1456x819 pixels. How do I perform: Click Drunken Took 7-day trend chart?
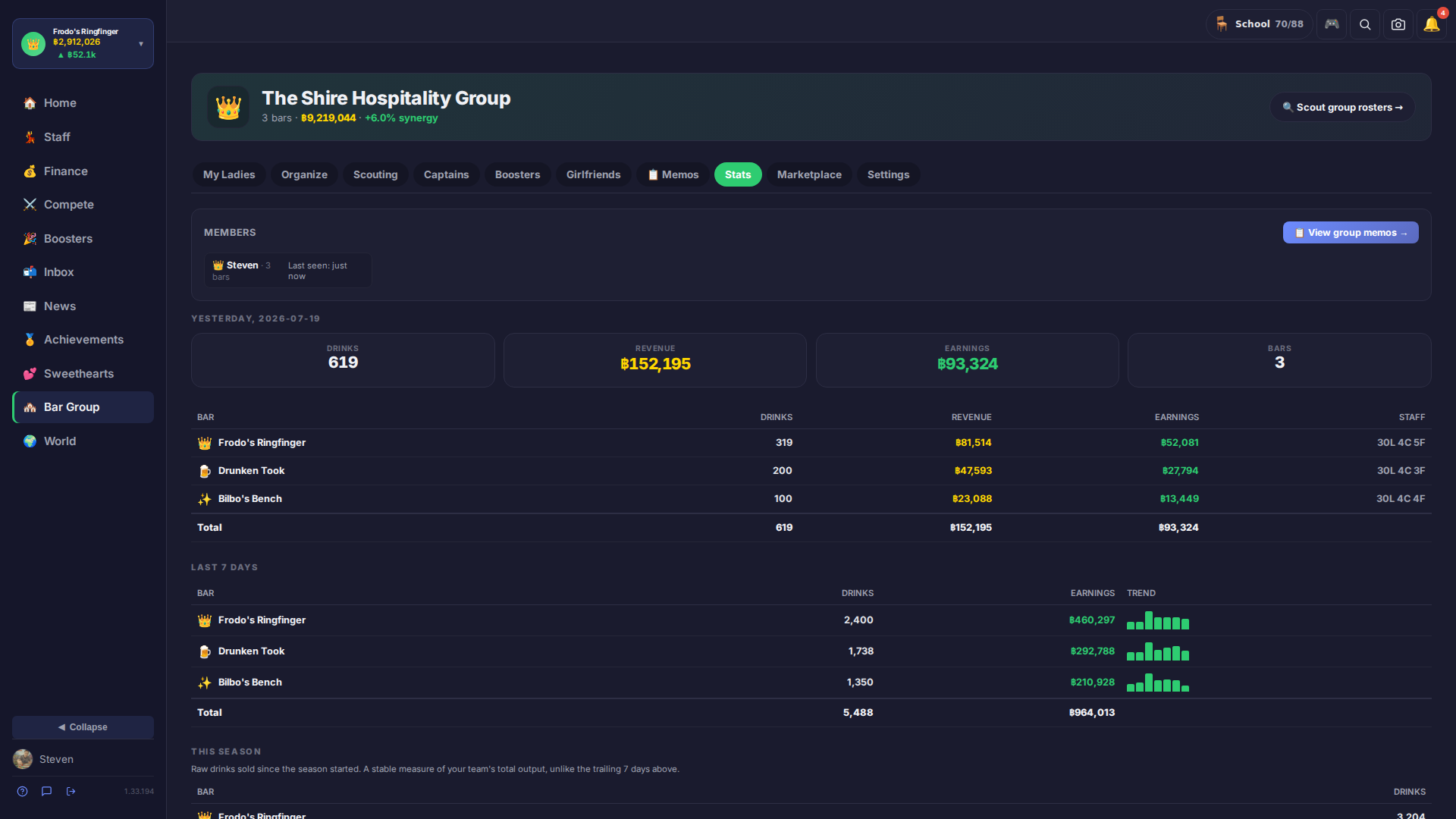point(1158,651)
